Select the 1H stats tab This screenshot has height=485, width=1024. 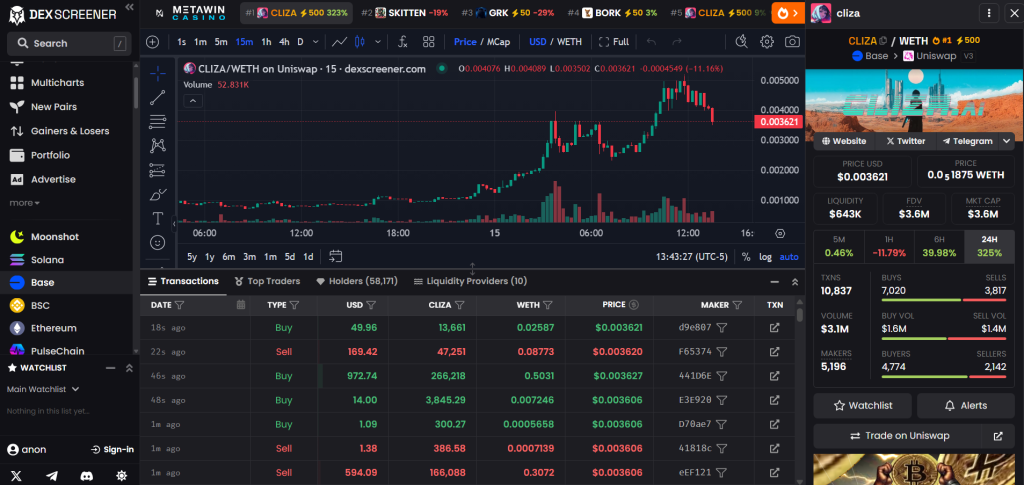pos(889,246)
